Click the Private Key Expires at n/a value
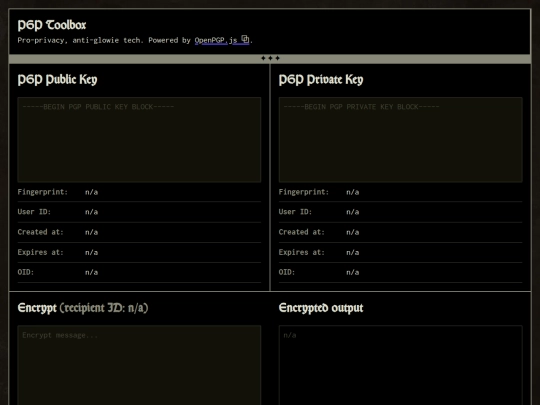 (x=353, y=252)
